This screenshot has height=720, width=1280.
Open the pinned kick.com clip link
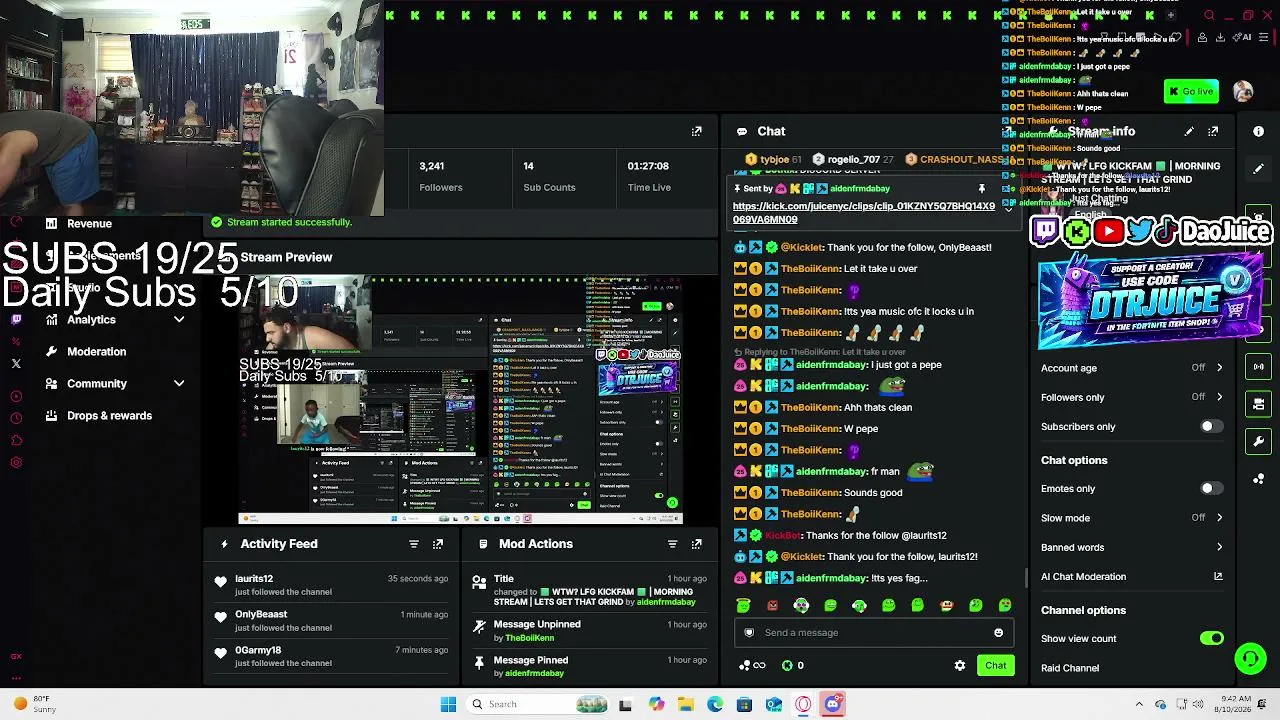[x=864, y=213]
